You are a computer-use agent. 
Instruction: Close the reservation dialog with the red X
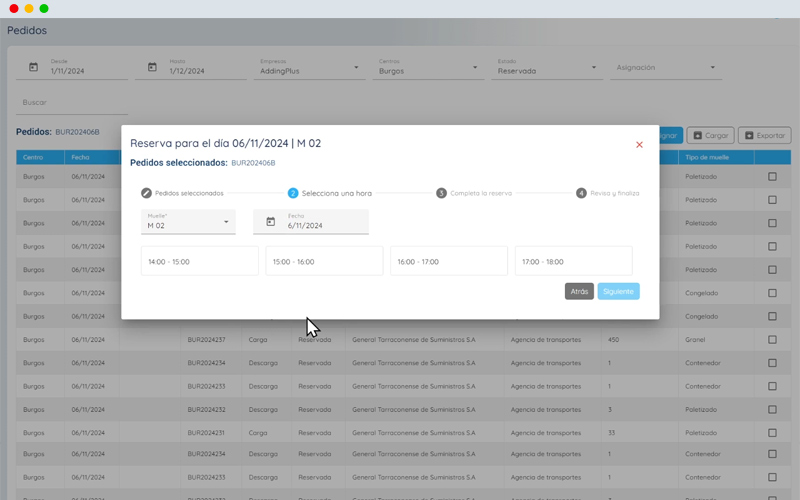point(639,145)
